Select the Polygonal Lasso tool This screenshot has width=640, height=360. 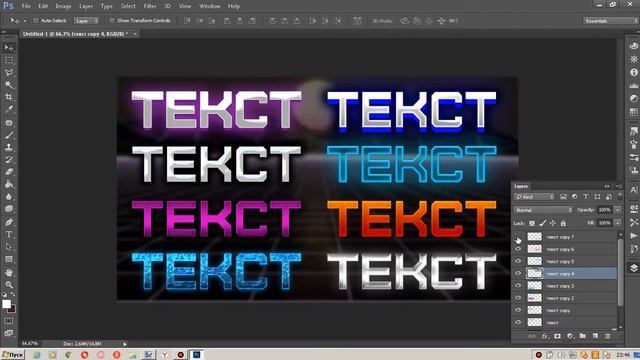pos(9,73)
